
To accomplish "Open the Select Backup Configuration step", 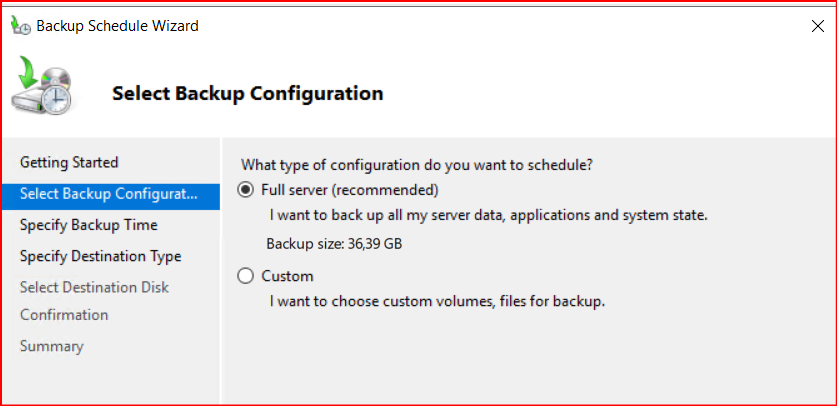I will [109, 193].
